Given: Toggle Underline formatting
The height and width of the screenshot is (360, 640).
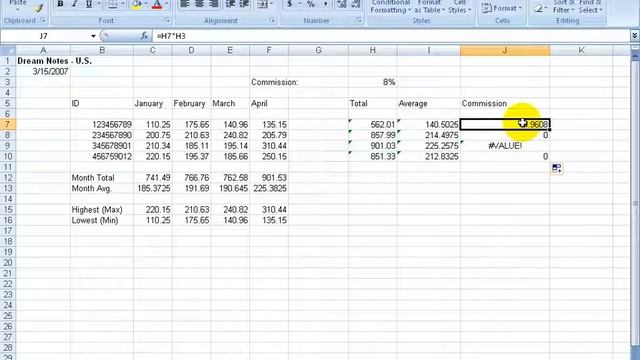Looking at the screenshot, I should click(x=89, y=4).
